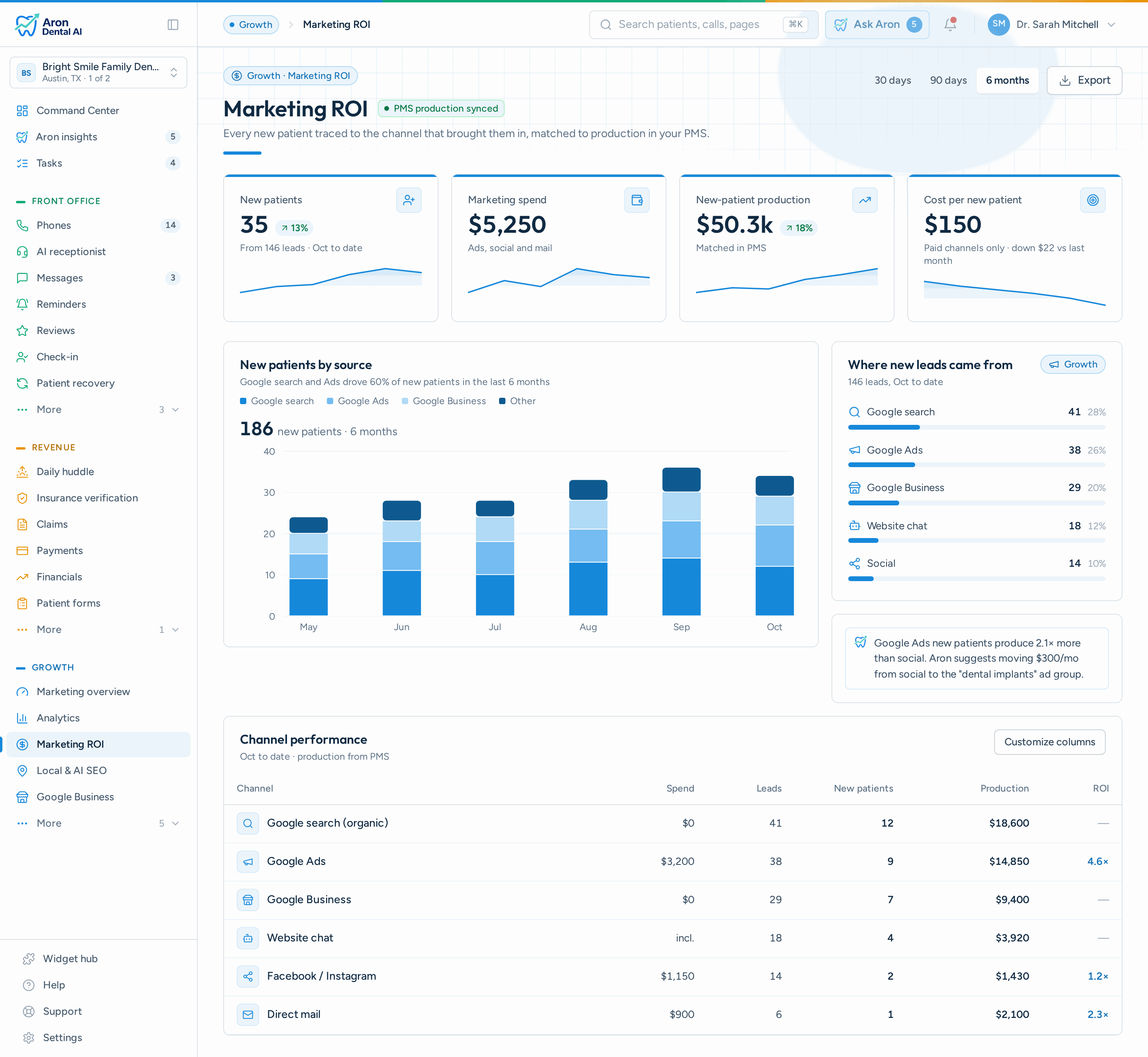The height and width of the screenshot is (1057, 1148).
Task: Click the notifications bell icon
Action: [x=950, y=25]
